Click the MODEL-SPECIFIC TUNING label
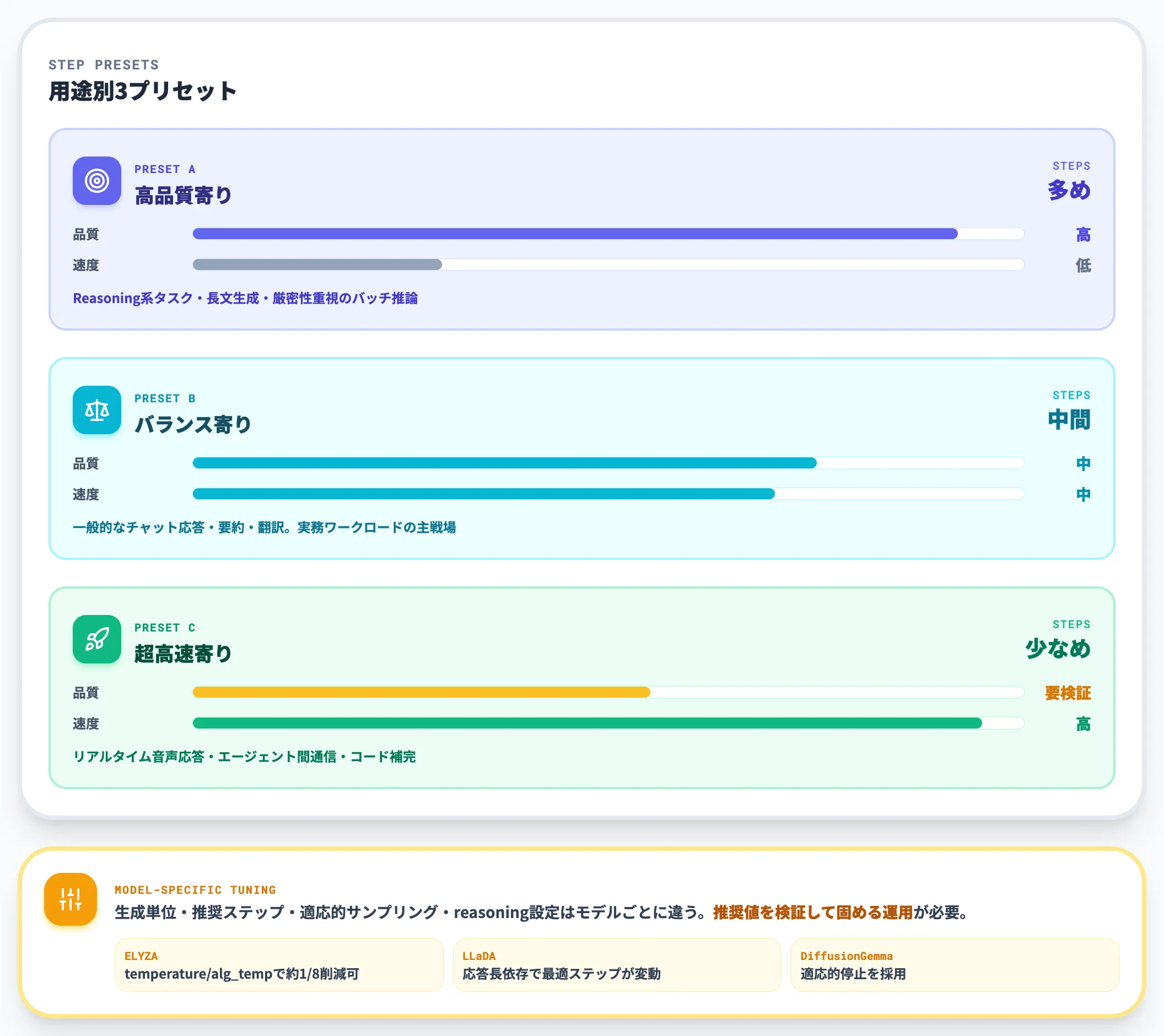1164x1036 pixels. (195, 889)
